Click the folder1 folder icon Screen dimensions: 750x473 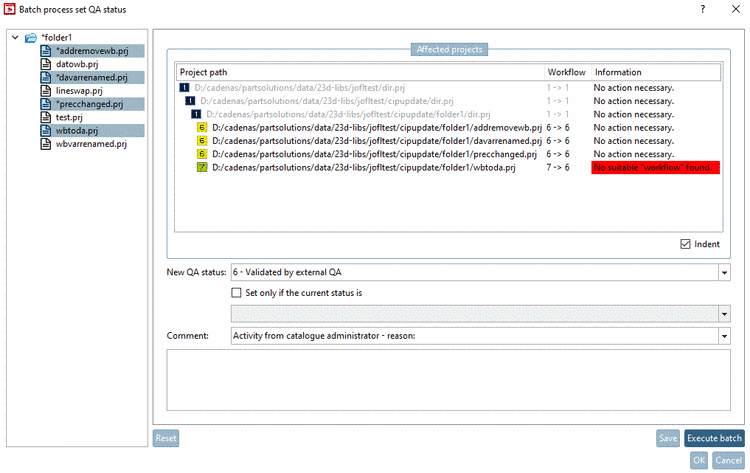31,37
